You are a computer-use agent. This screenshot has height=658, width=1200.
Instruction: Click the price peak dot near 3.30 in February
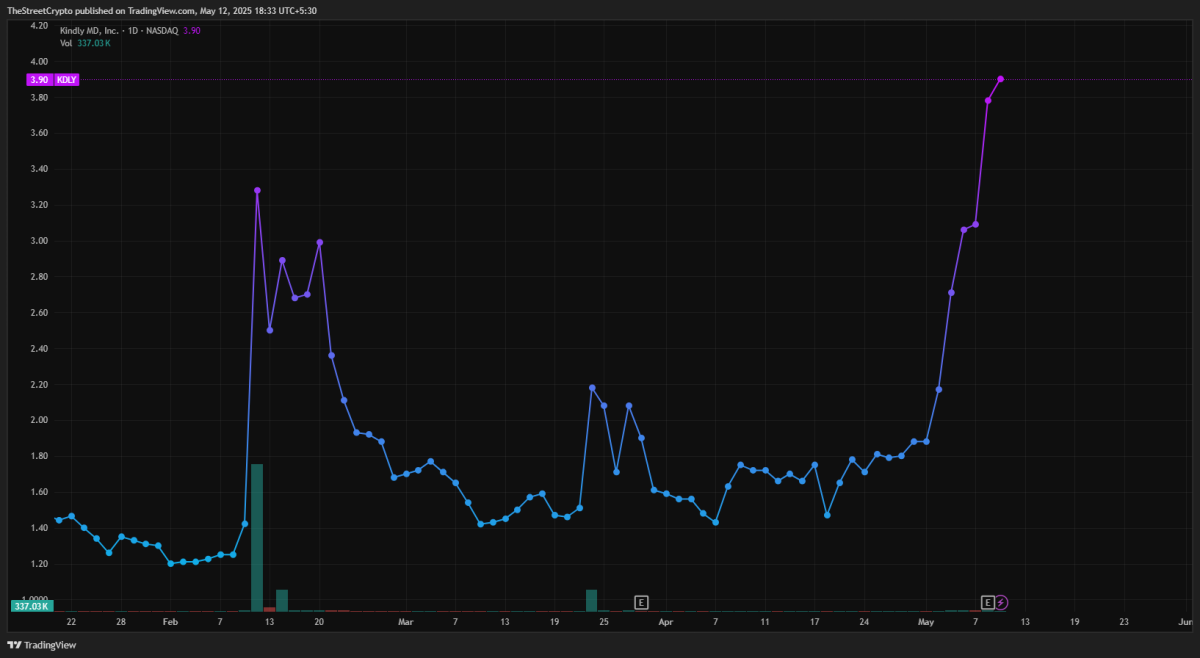(x=257, y=190)
